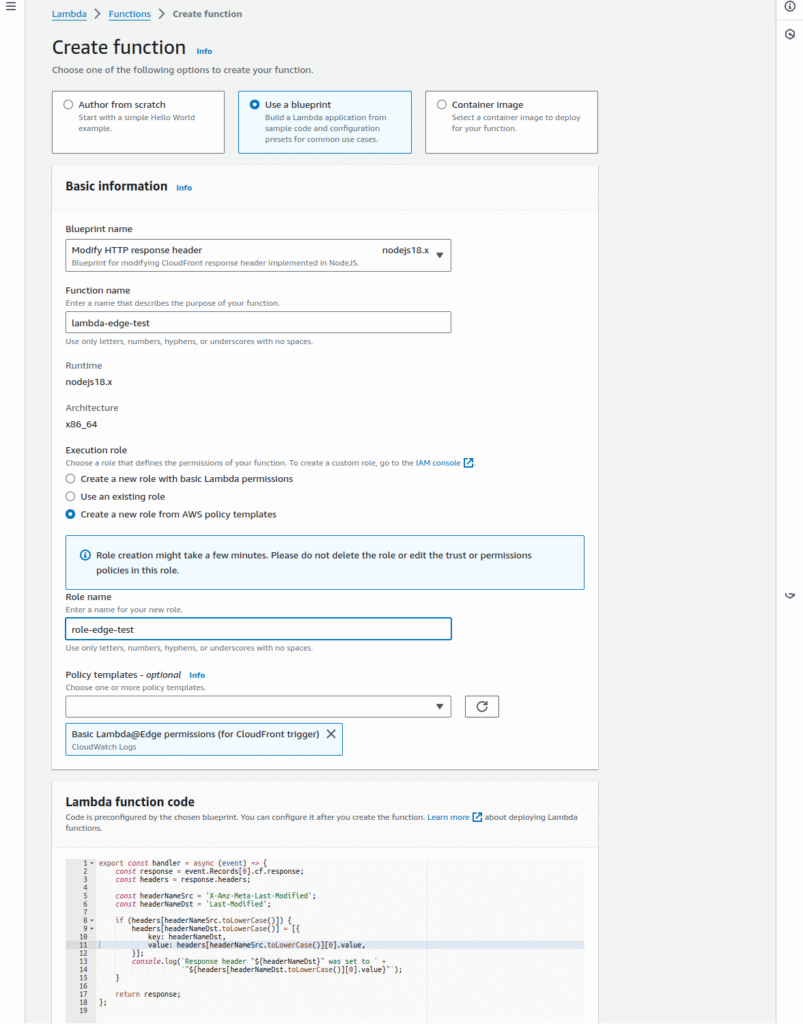Click inside the Lambda function code editor on line 11
The width and height of the screenshot is (803, 1024).
(x=341, y=945)
